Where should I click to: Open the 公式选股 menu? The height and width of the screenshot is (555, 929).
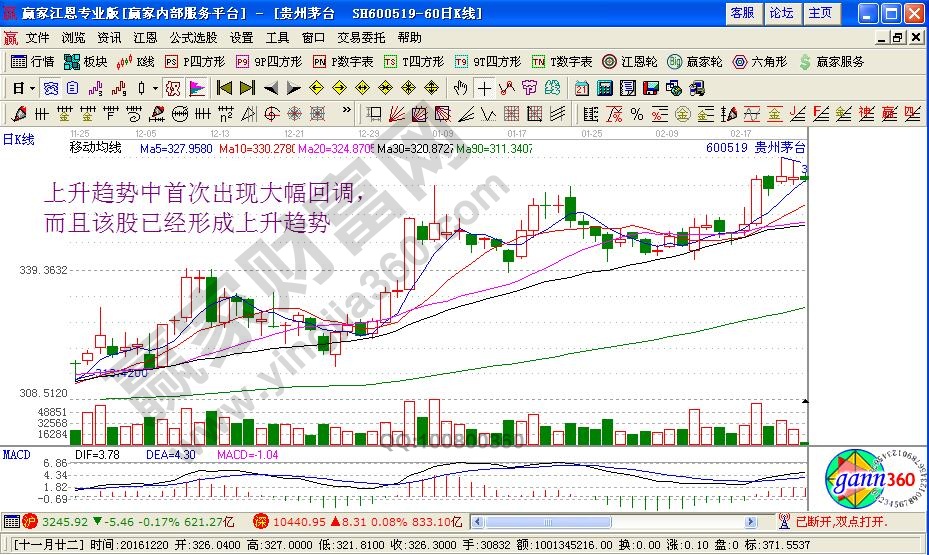point(193,37)
